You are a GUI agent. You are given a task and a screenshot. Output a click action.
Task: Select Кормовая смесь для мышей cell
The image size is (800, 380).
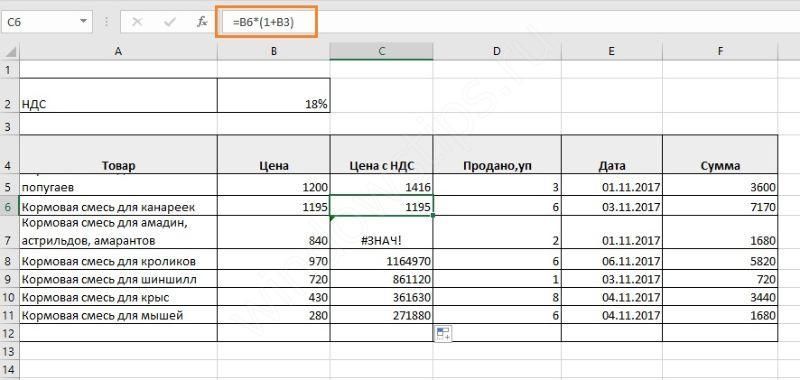[x=118, y=314]
